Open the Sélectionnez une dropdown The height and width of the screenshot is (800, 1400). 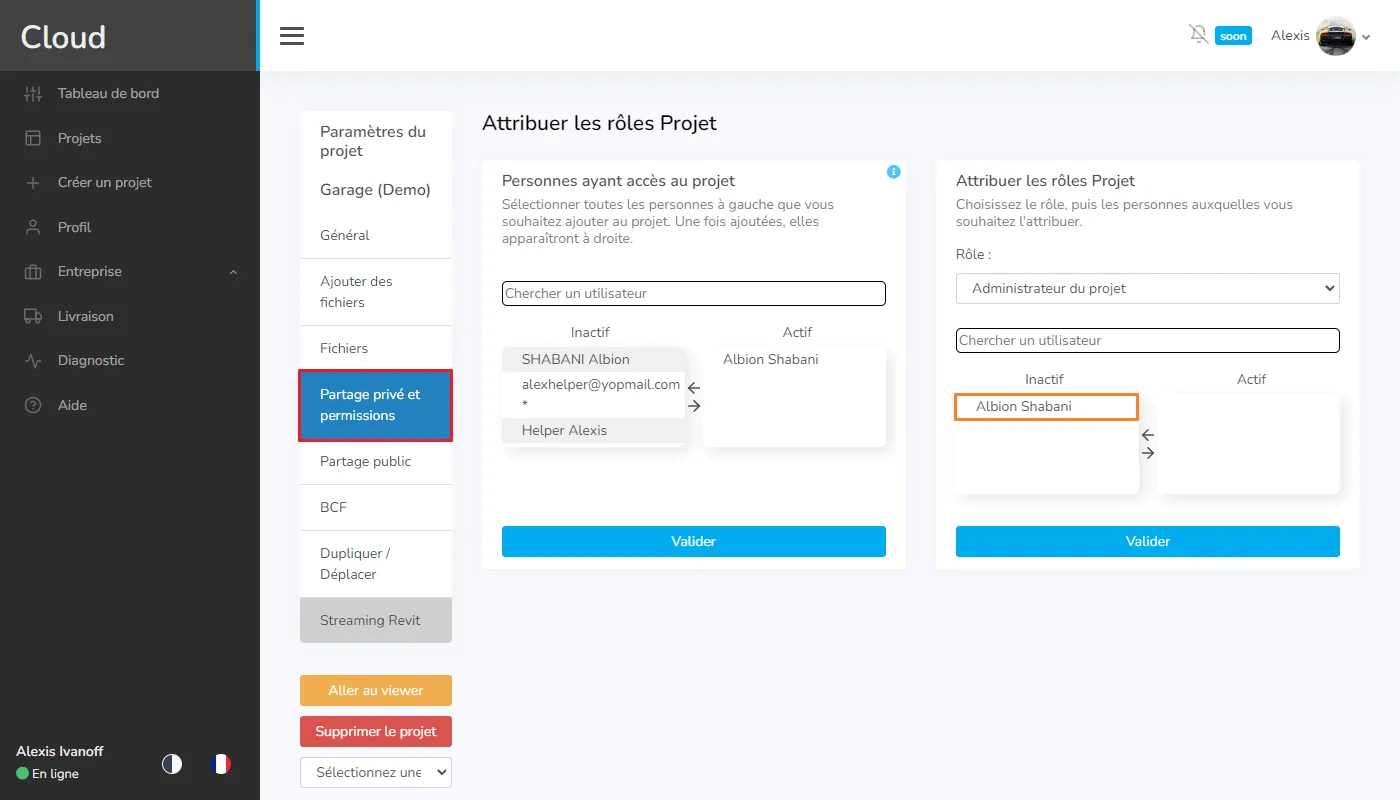(376, 772)
